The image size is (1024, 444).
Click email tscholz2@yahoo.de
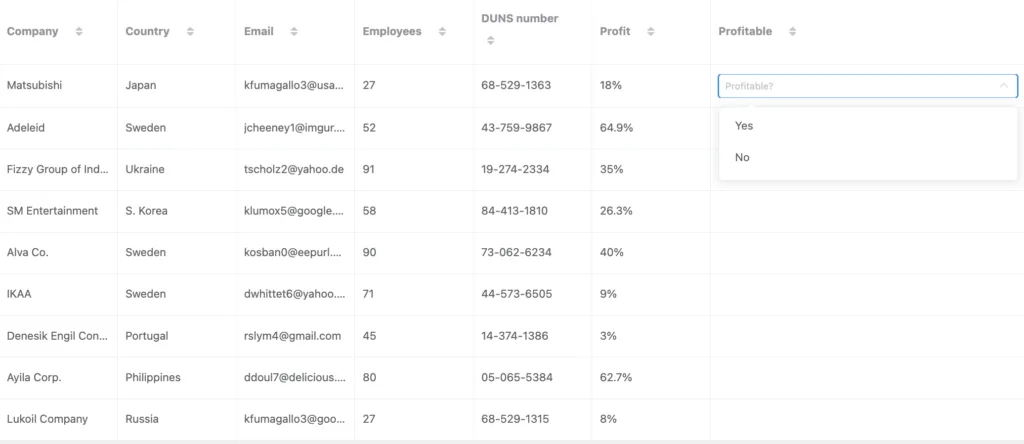pos(294,170)
